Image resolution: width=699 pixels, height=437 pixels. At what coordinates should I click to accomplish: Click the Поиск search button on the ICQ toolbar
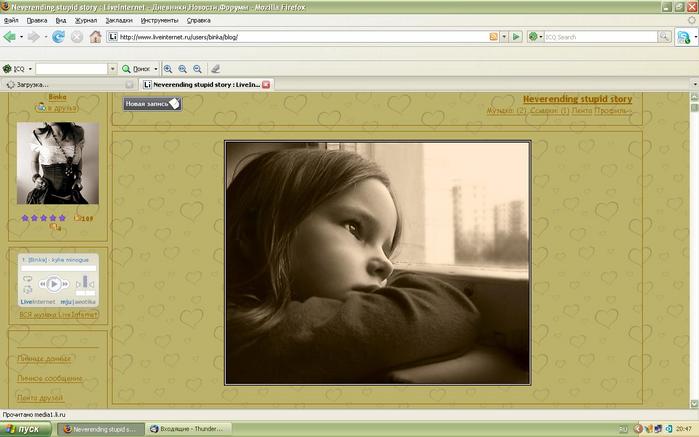coord(137,69)
